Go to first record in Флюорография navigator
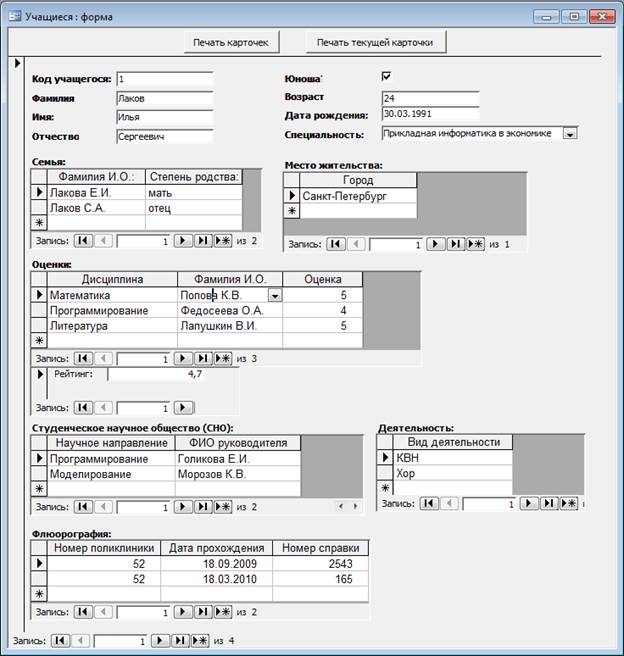 tap(83, 612)
